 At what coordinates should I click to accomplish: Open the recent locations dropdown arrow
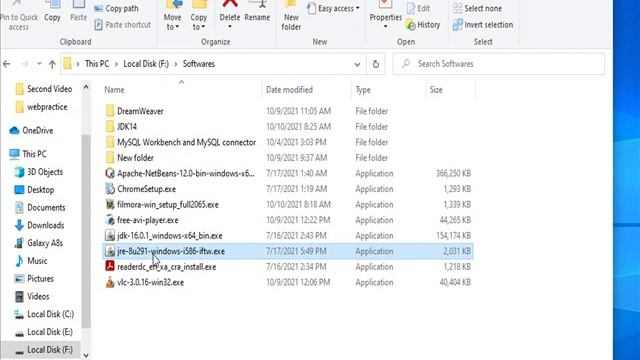point(39,64)
